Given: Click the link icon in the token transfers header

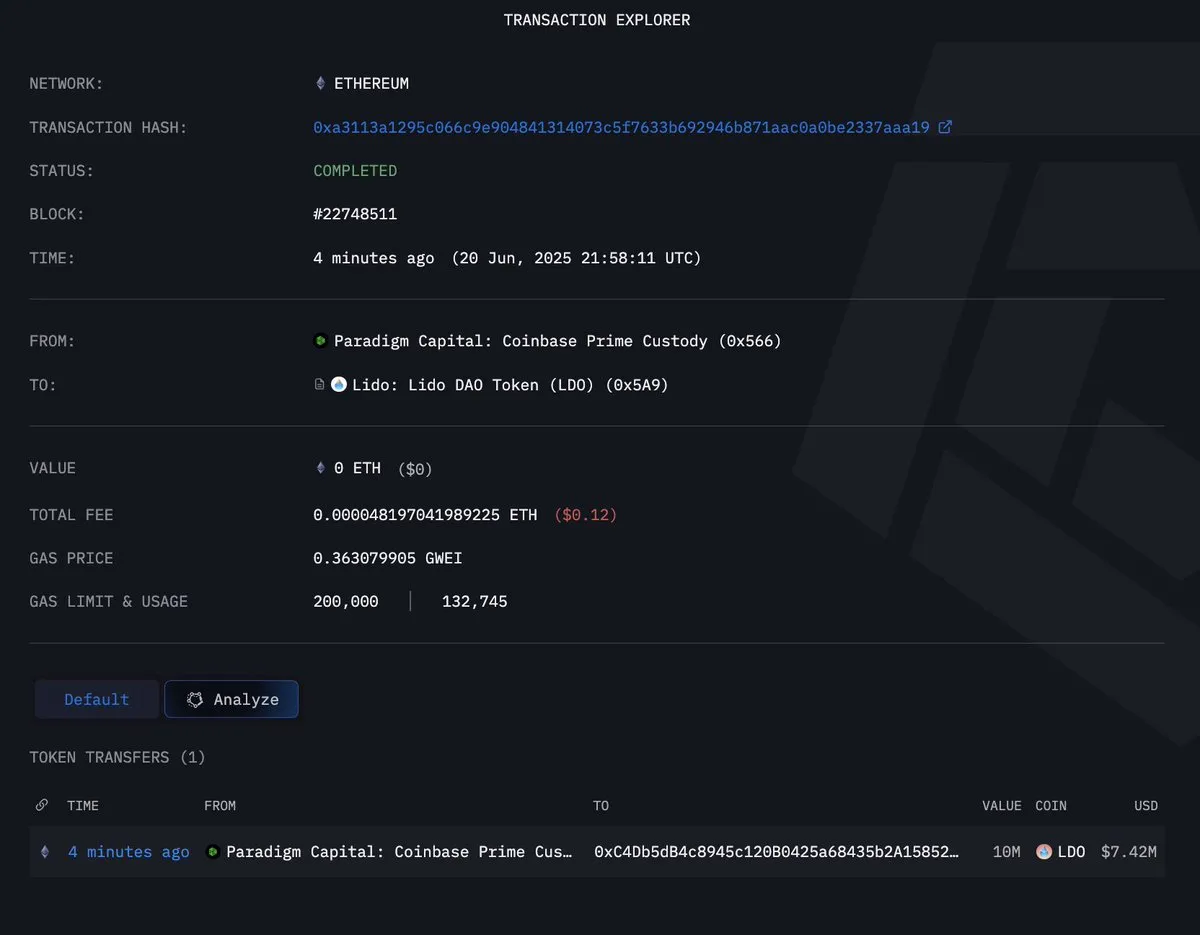Looking at the screenshot, I should click(42, 805).
